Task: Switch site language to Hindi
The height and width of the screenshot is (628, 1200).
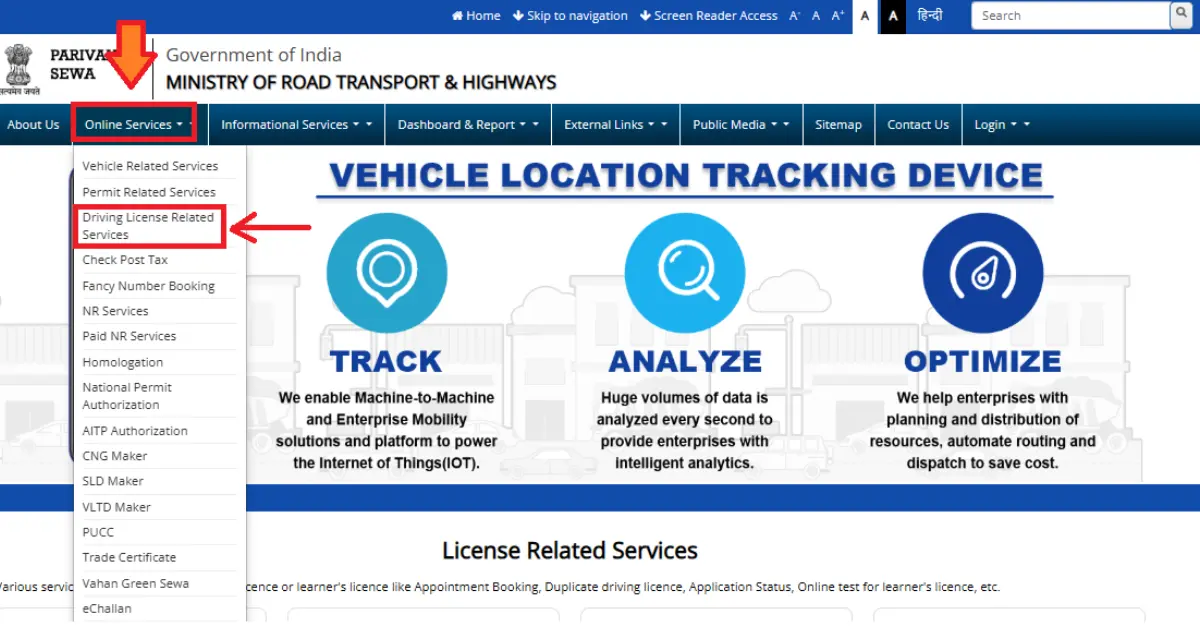Action: tap(930, 16)
